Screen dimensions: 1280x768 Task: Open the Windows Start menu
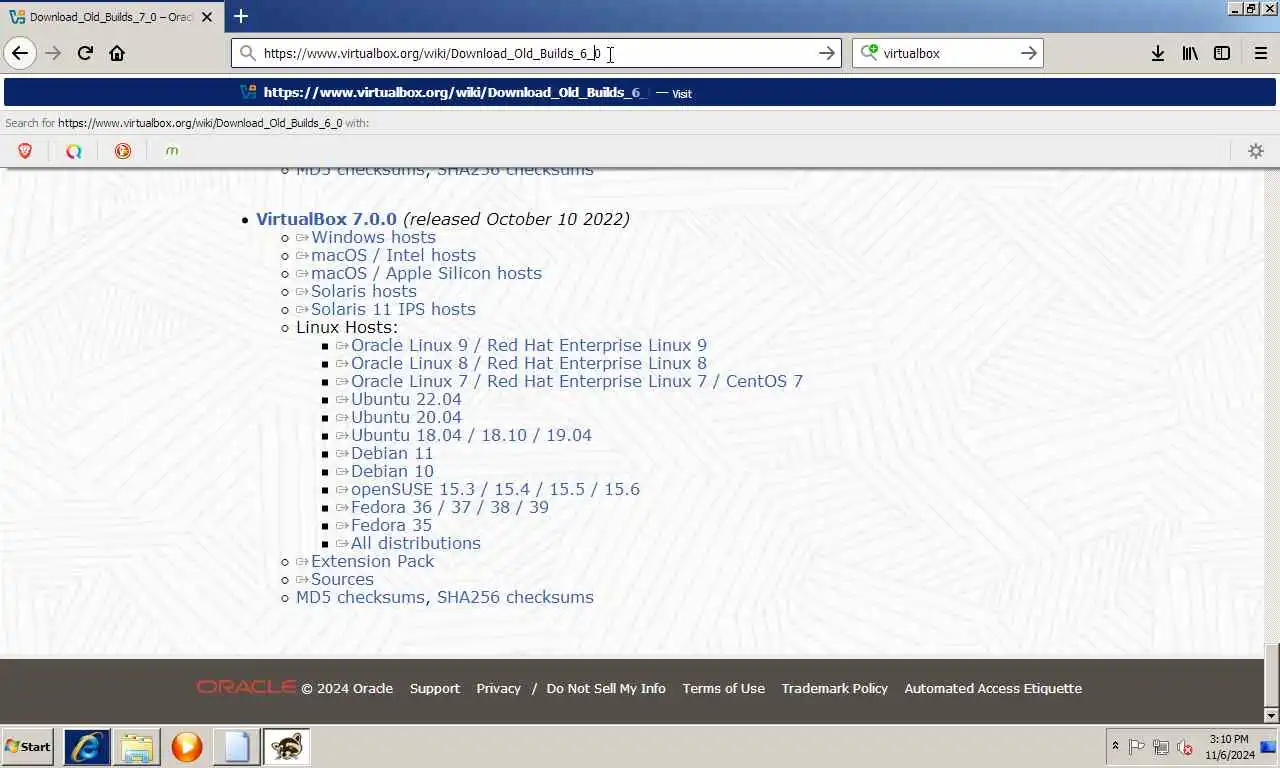[28, 746]
